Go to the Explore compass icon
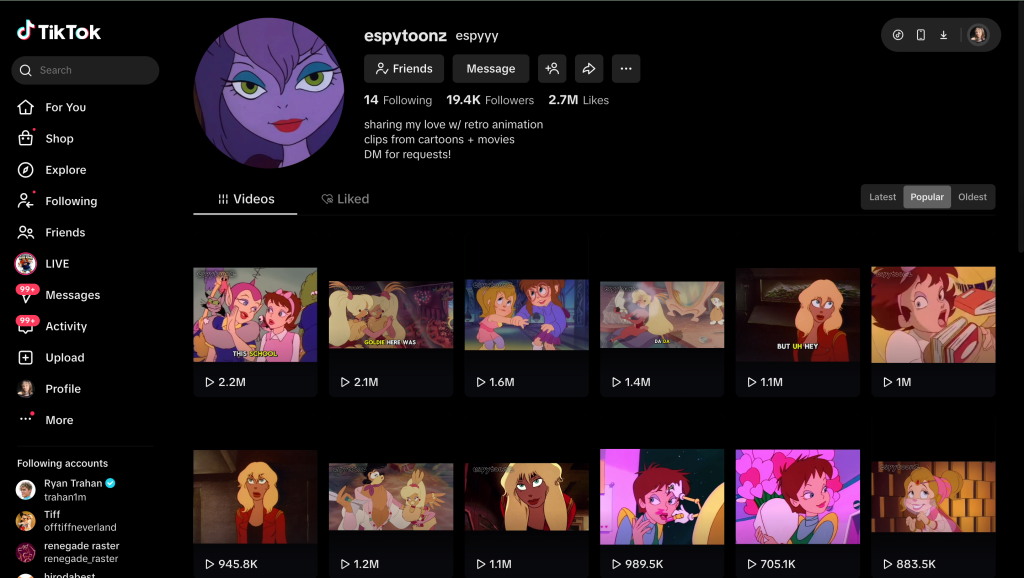Screen dimensions: 1024x578 click(x=26, y=170)
